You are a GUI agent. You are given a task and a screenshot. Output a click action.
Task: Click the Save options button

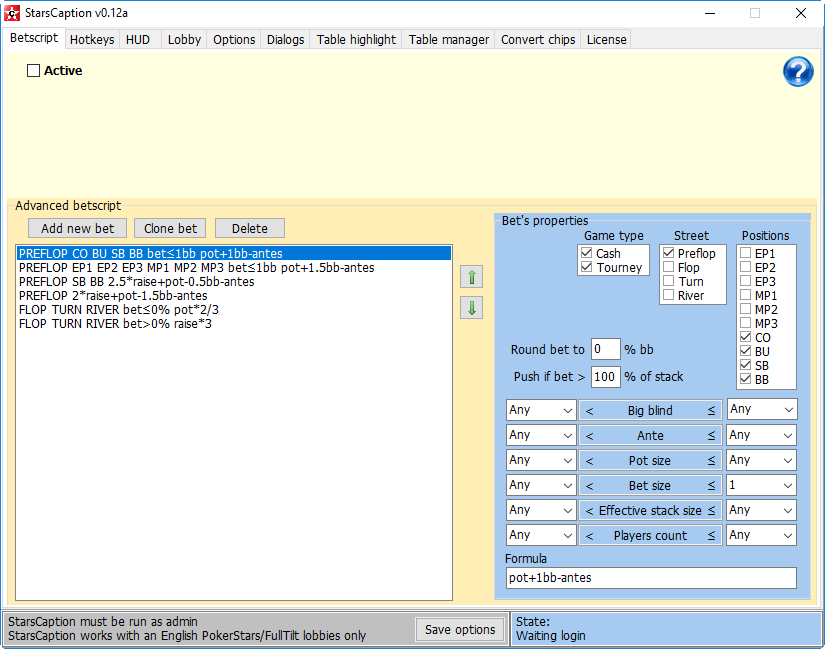coord(460,630)
